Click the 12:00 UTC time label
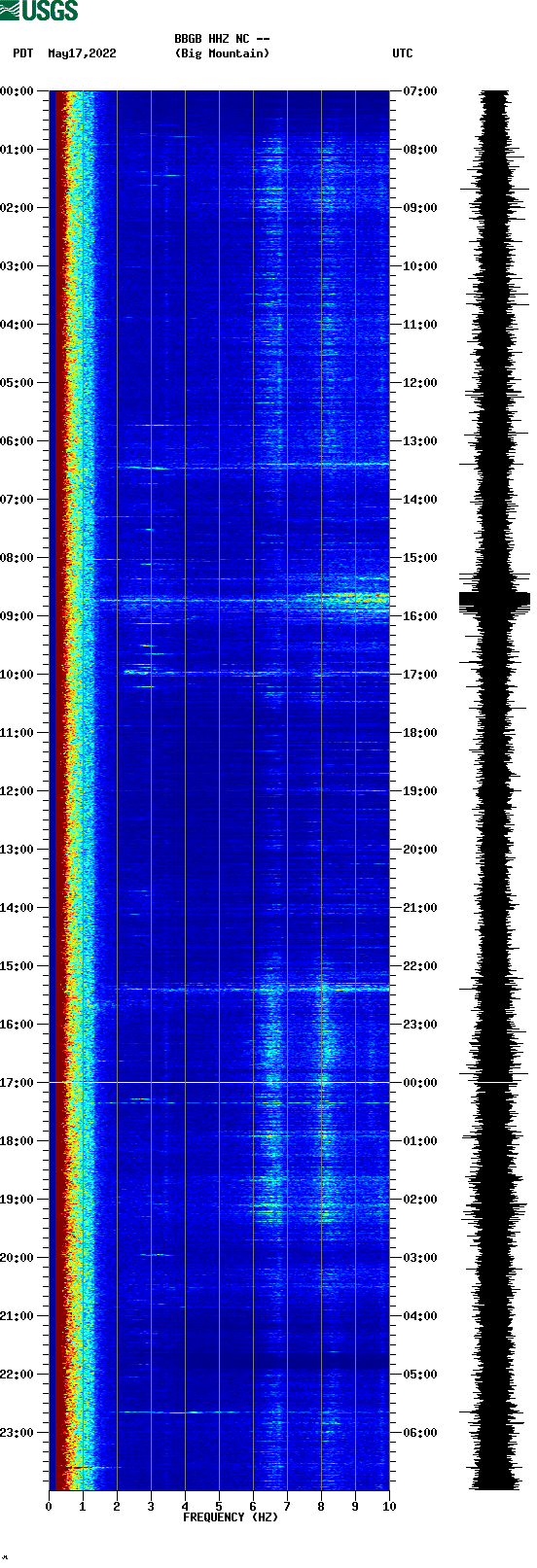This screenshot has width=537, height=1568. [x=420, y=383]
